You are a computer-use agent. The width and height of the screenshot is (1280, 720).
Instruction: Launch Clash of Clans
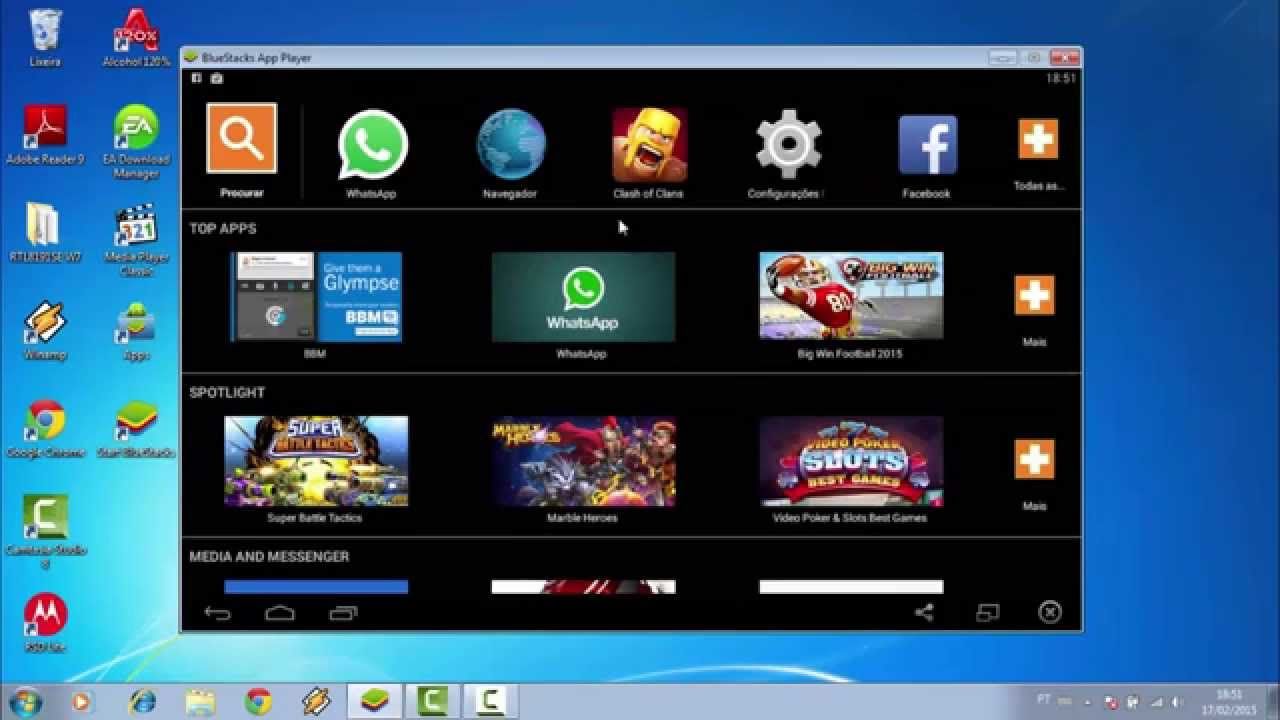pyautogui.click(x=649, y=145)
